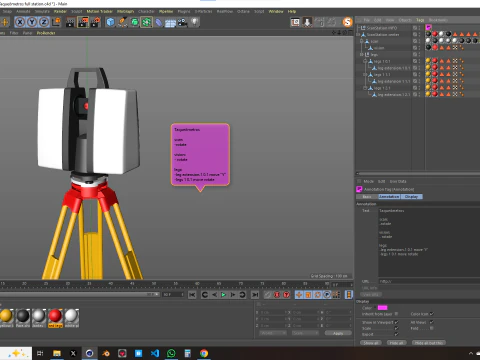Click the Render to Picture Viewer icon
The width and height of the screenshot is (480, 360).
[83, 22]
